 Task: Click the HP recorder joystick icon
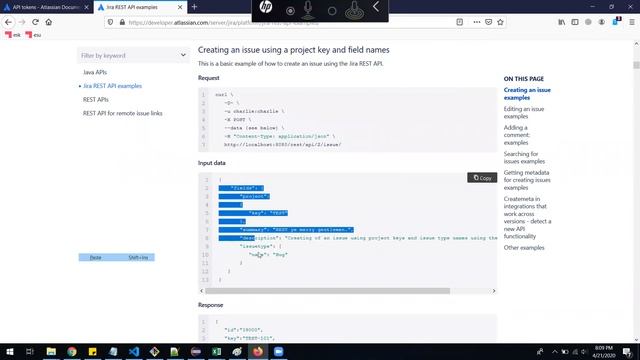354,10
